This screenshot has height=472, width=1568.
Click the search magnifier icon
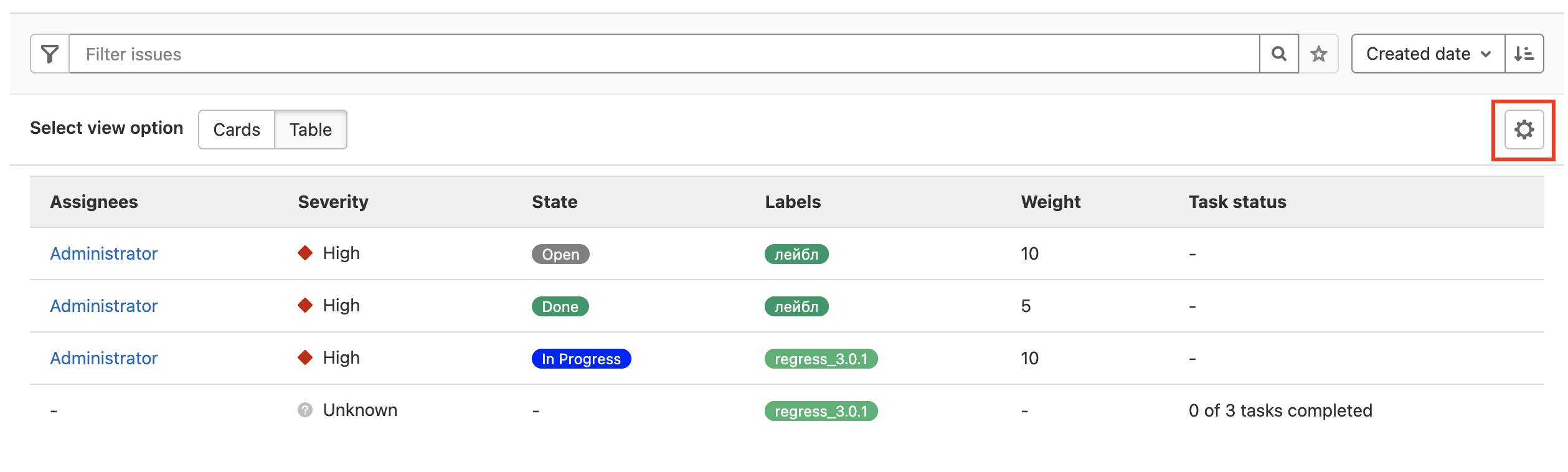[x=1278, y=54]
